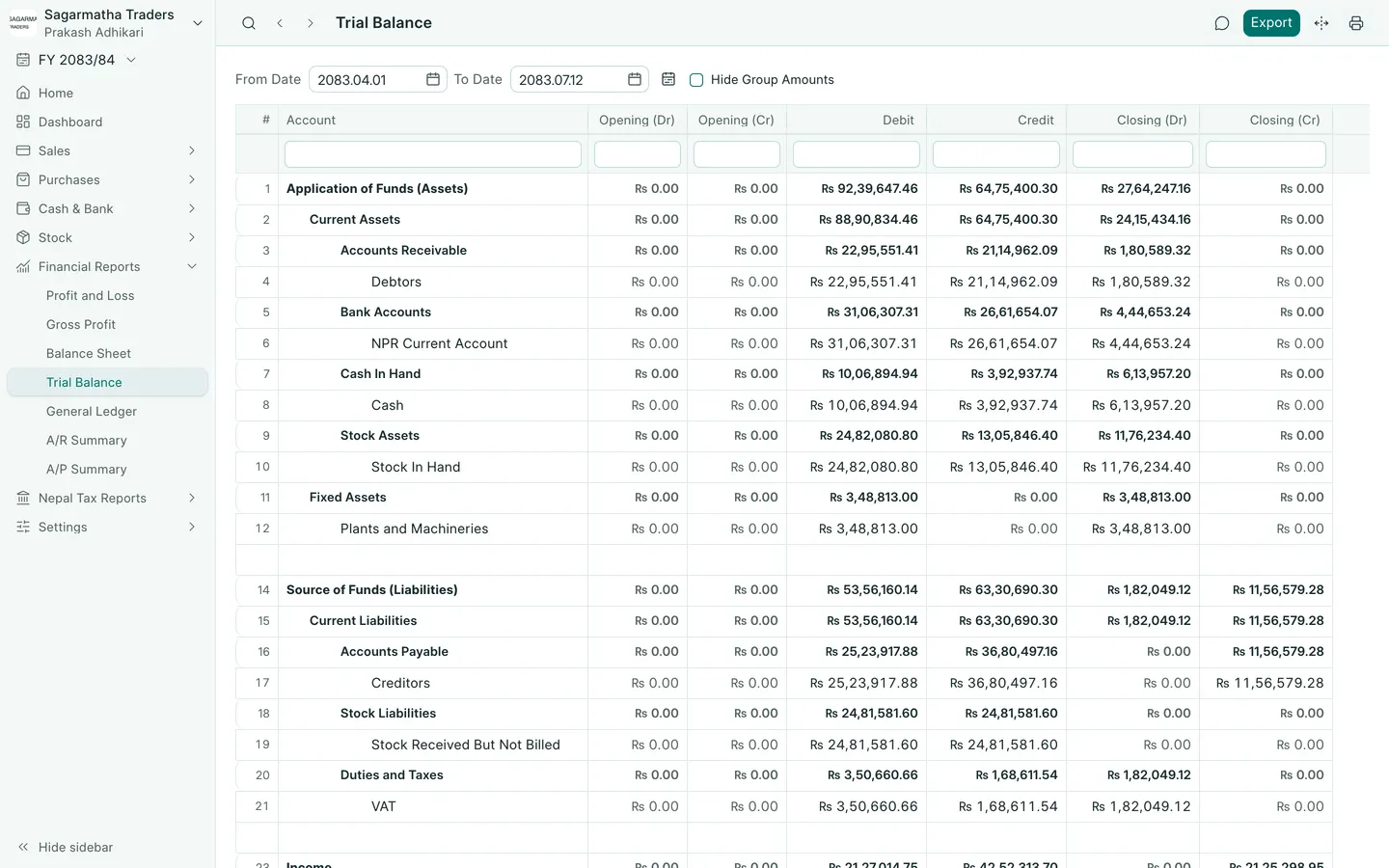The image size is (1389, 868).
Task: Go back with the left arrow
Action: (x=280, y=23)
